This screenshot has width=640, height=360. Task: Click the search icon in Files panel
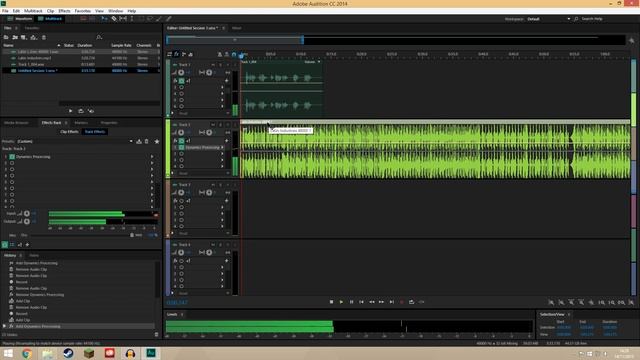point(99,37)
